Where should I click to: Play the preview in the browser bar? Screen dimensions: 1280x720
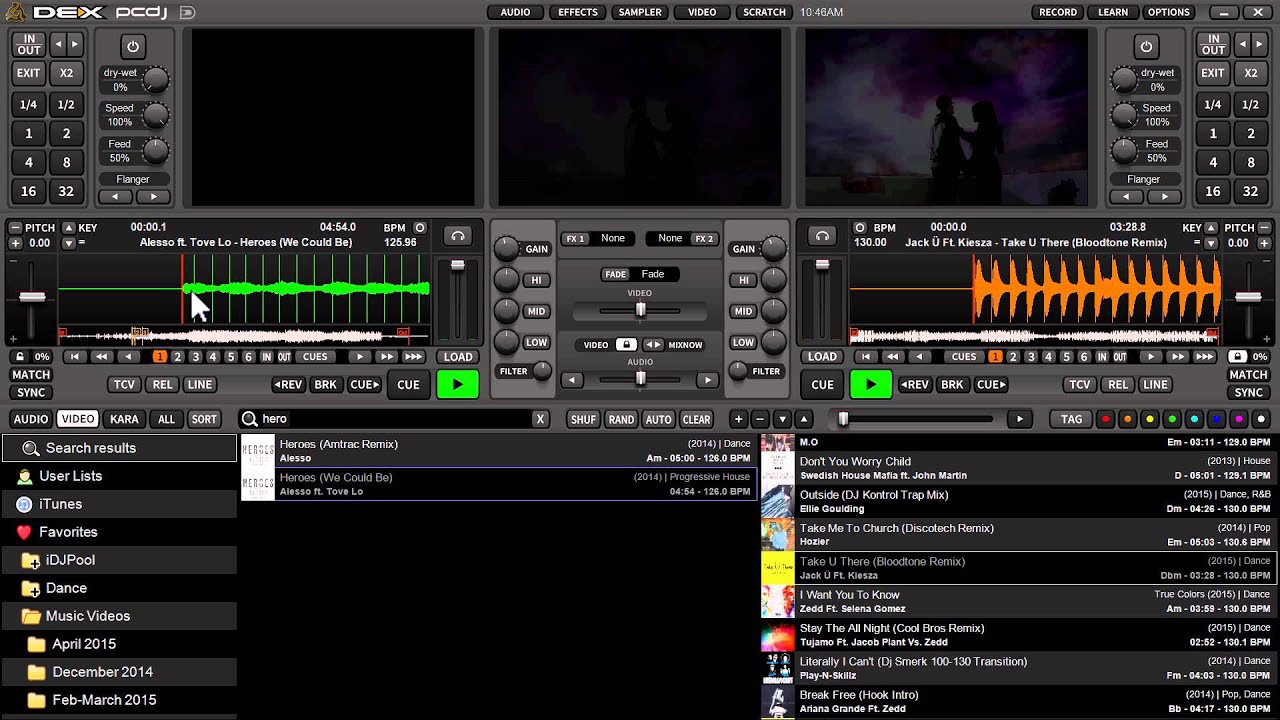(1020, 419)
